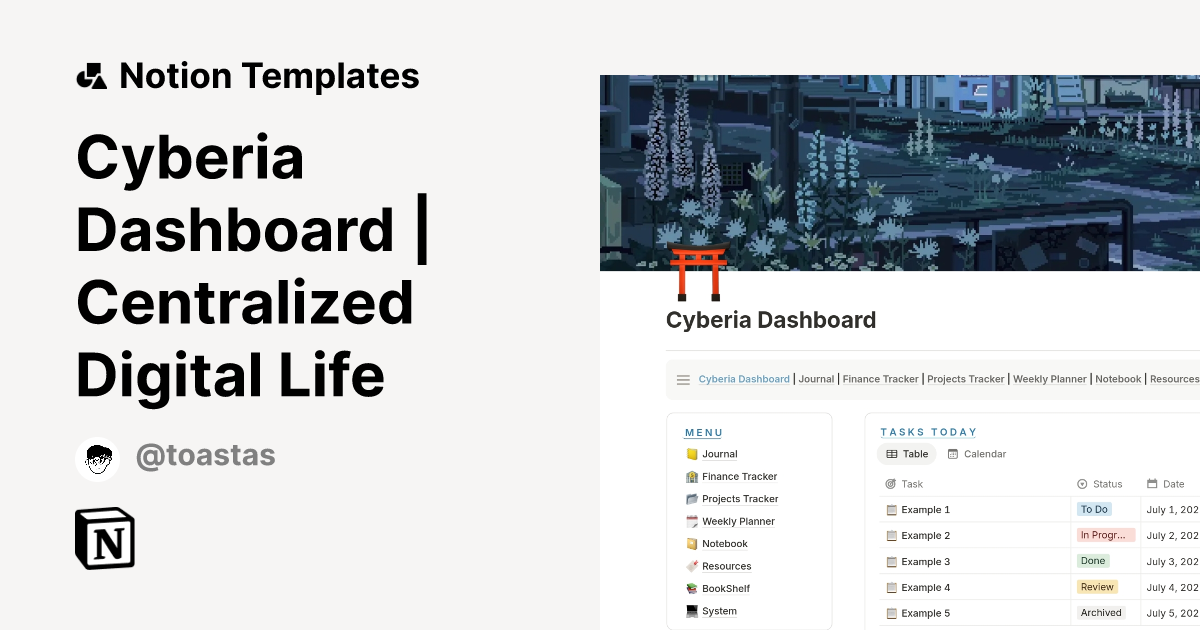Viewport: 1200px width, 630px height.
Task: Open Projects Tracker from the menu list
Action: 739,499
